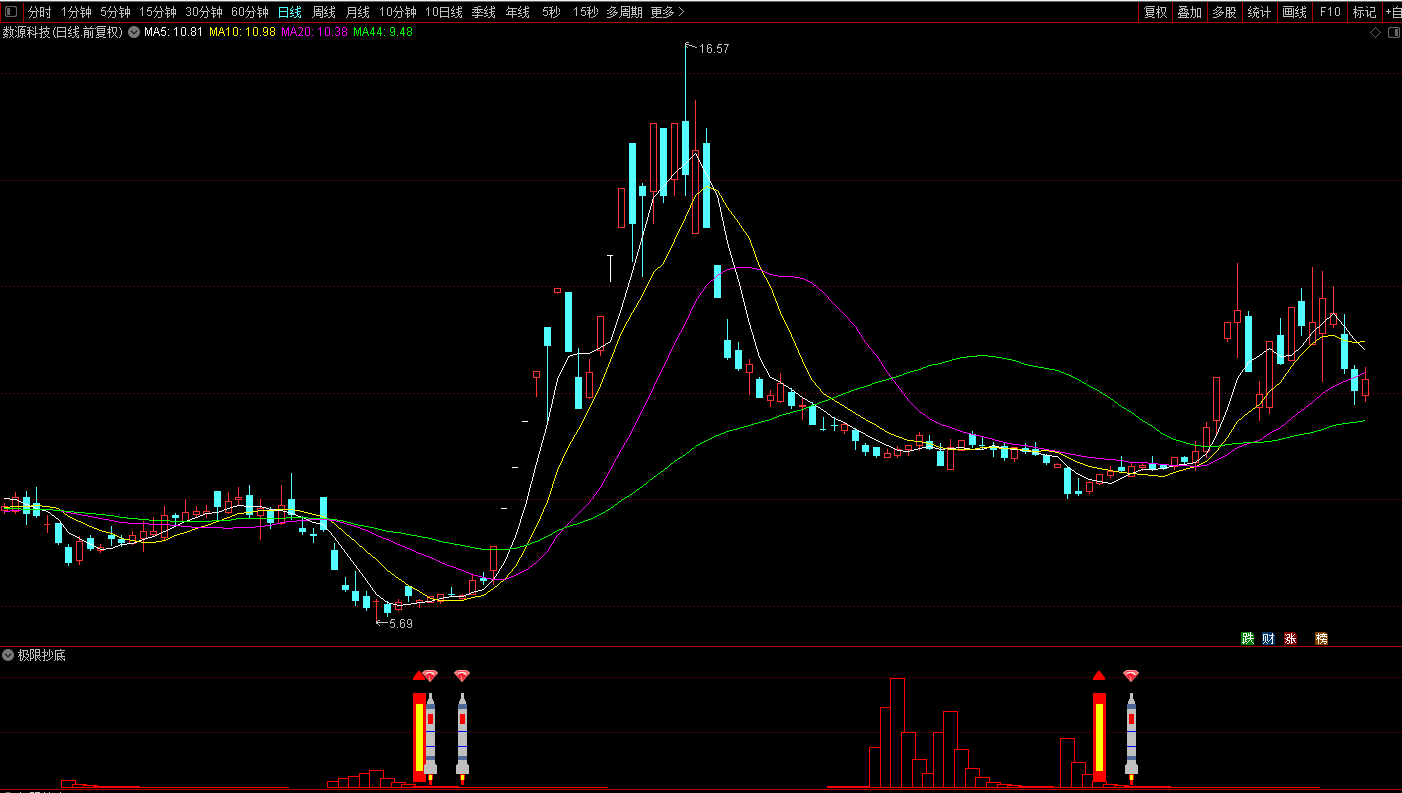Open the 画线 drawing tools button
Image resolution: width=1402 pixels, height=793 pixels.
(x=1294, y=12)
